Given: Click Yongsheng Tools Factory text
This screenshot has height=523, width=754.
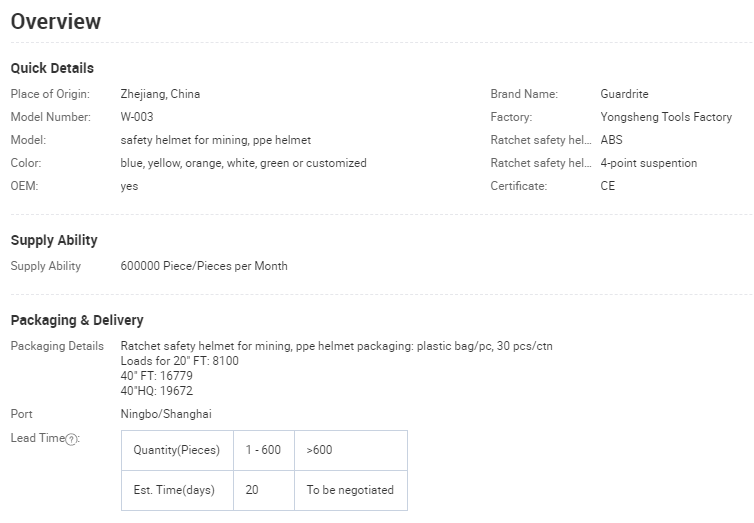Looking at the screenshot, I should (x=666, y=117).
